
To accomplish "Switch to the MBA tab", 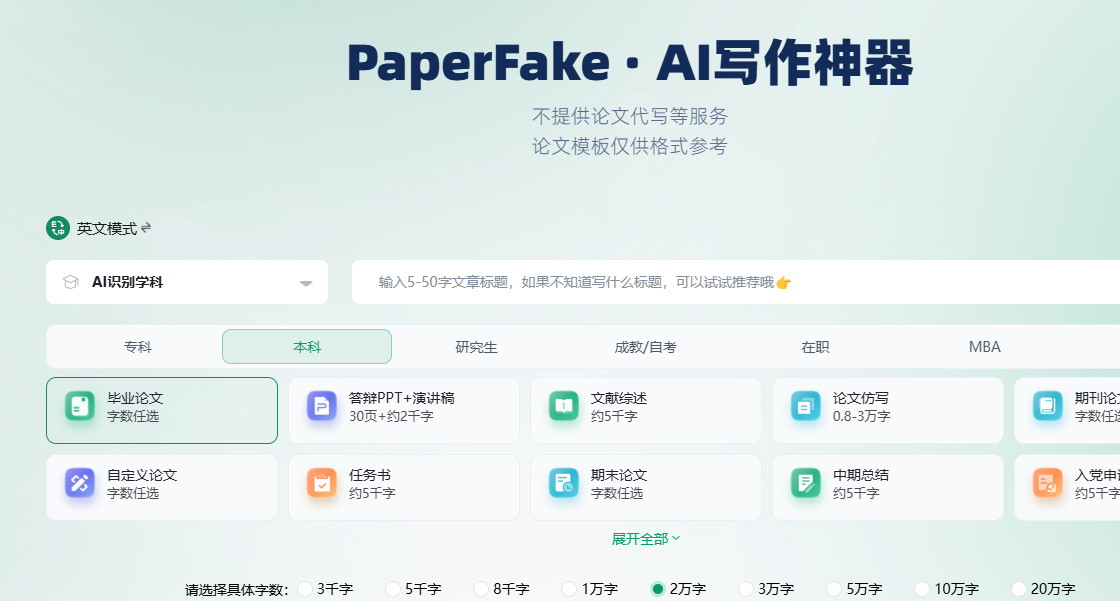I will pos(984,347).
